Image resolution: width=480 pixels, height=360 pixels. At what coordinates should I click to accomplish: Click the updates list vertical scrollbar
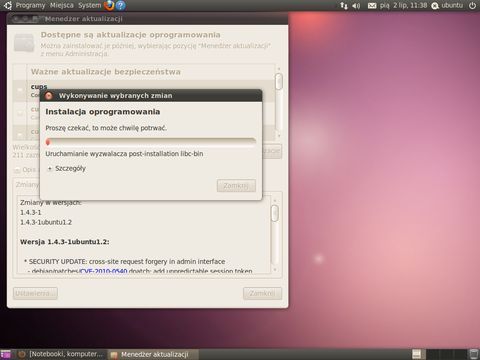pos(279,102)
